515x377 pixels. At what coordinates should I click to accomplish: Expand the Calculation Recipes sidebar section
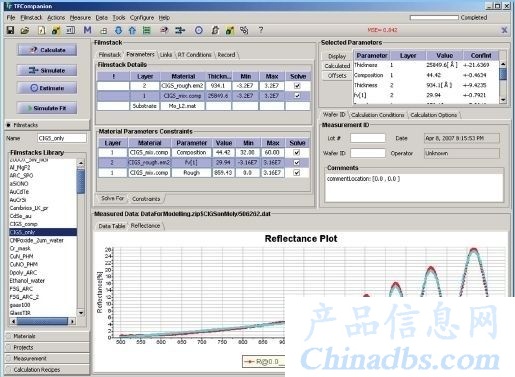click(x=47, y=369)
